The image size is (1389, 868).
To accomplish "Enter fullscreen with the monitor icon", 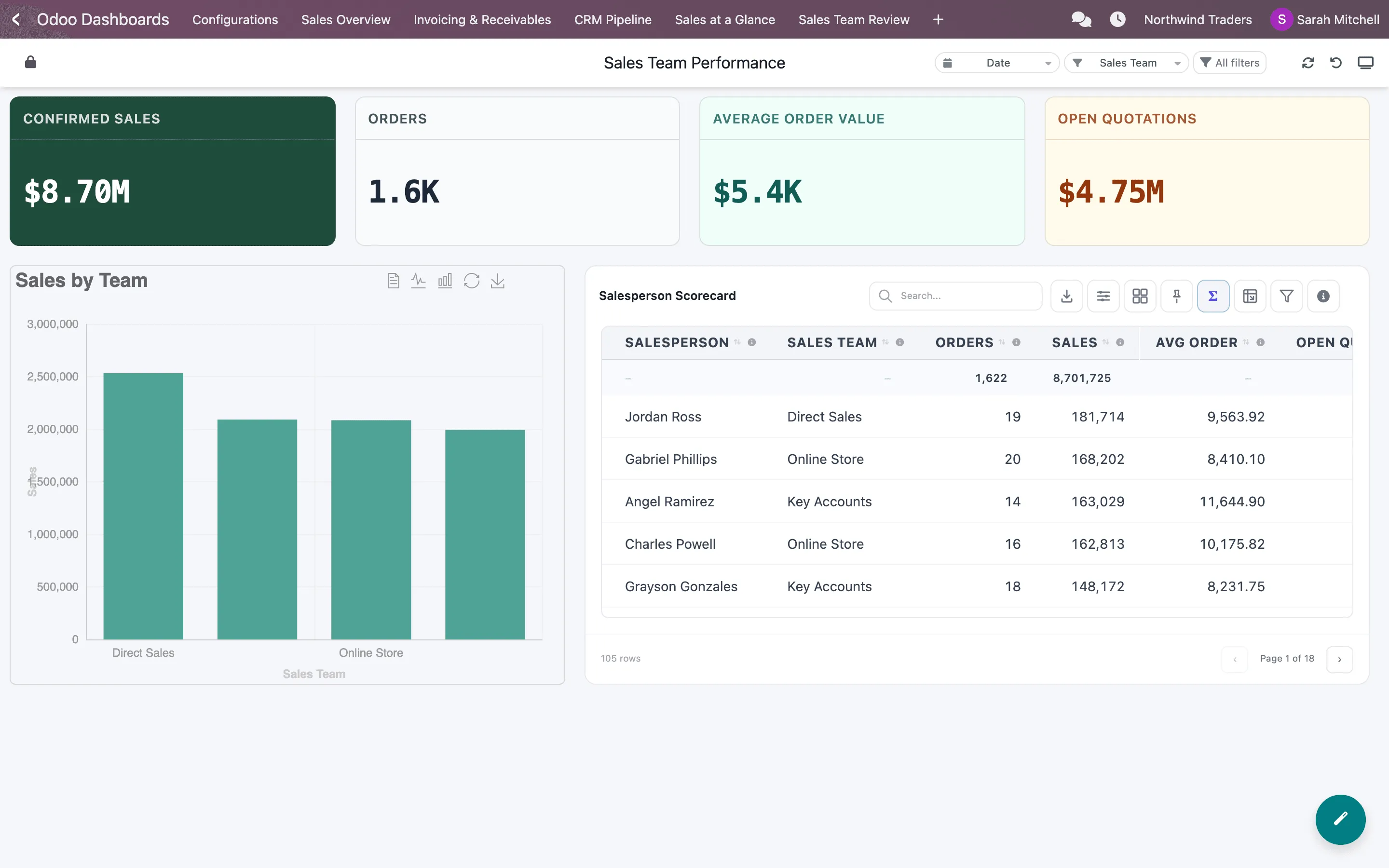I will click(x=1365, y=63).
